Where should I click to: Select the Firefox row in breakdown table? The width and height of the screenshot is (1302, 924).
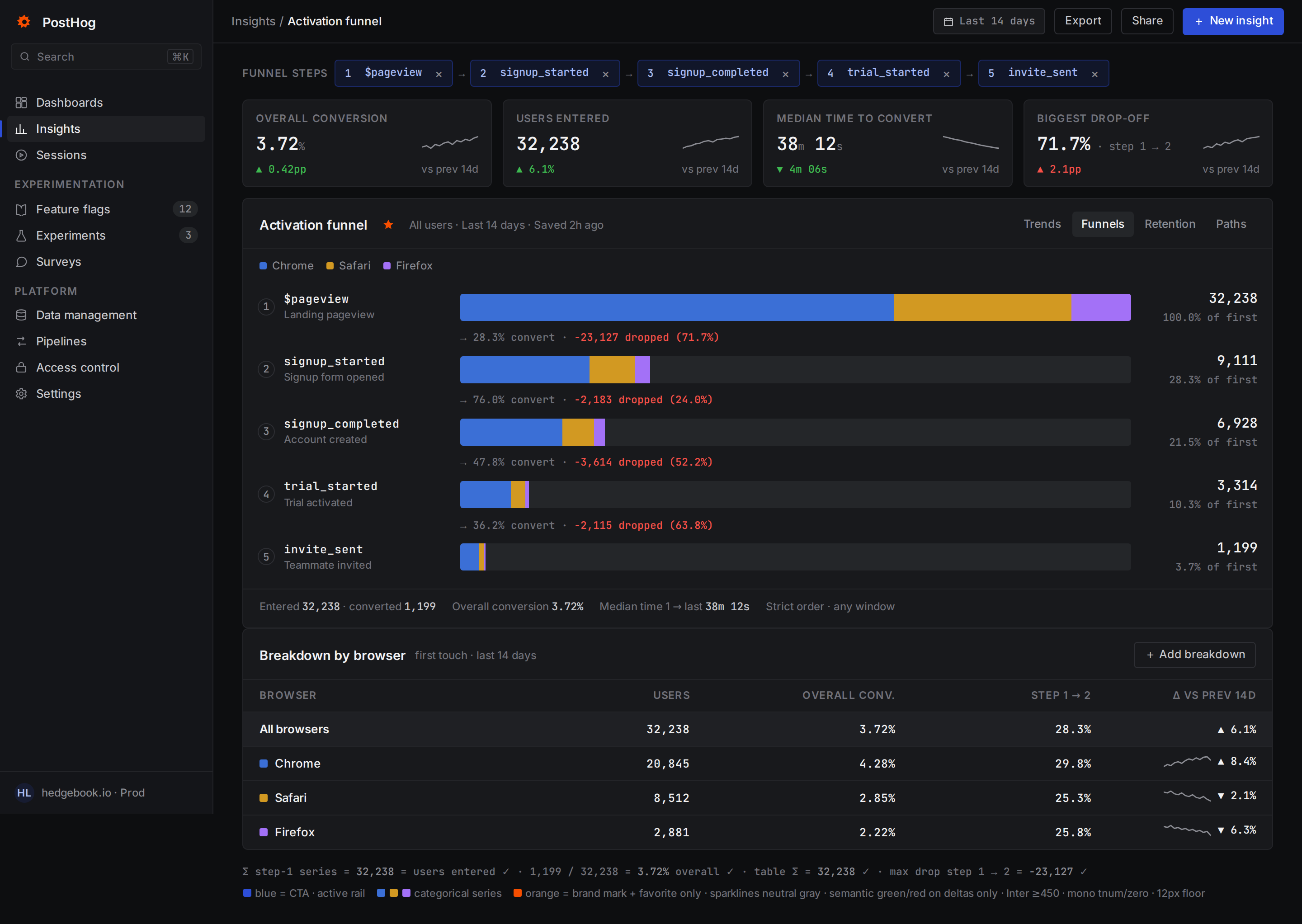[x=757, y=832]
